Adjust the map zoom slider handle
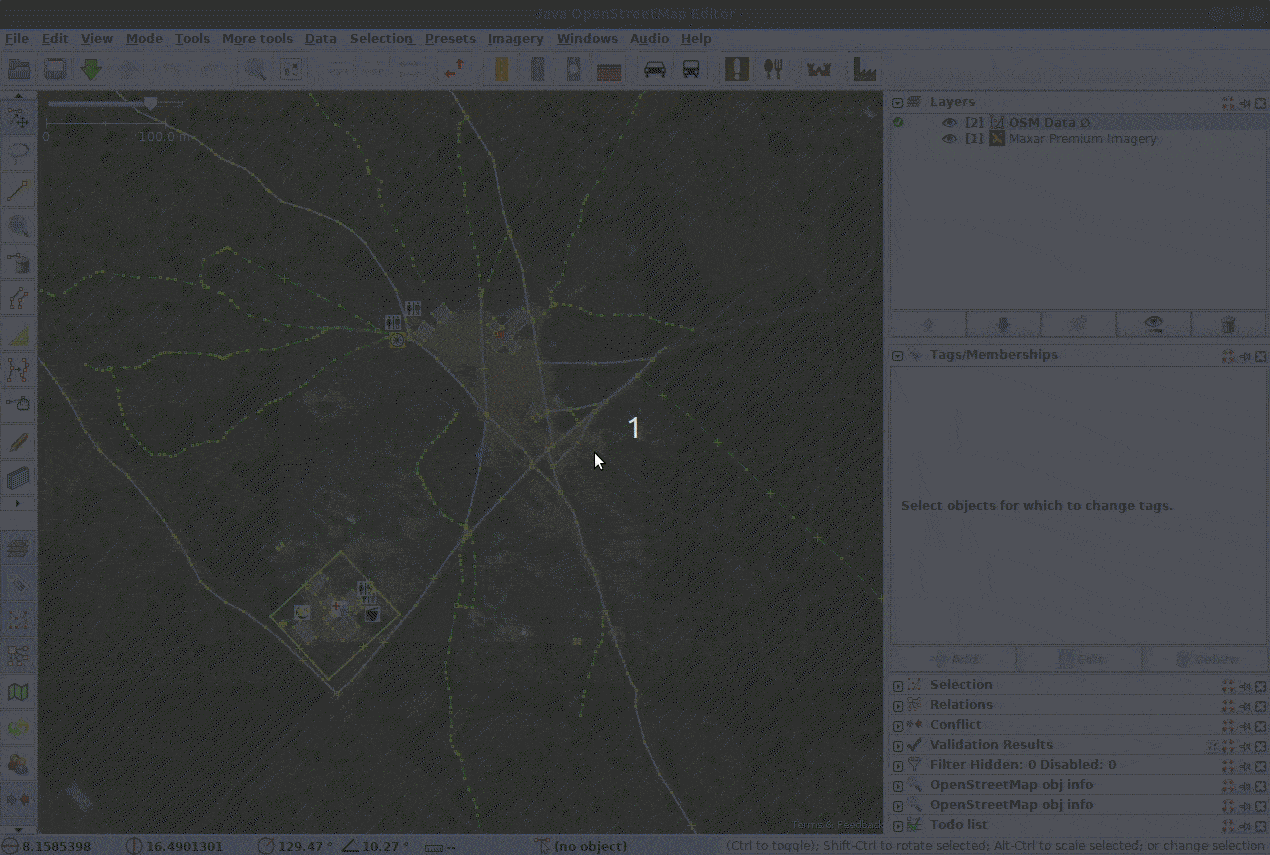This screenshot has width=1270, height=855. click(151, 103)
